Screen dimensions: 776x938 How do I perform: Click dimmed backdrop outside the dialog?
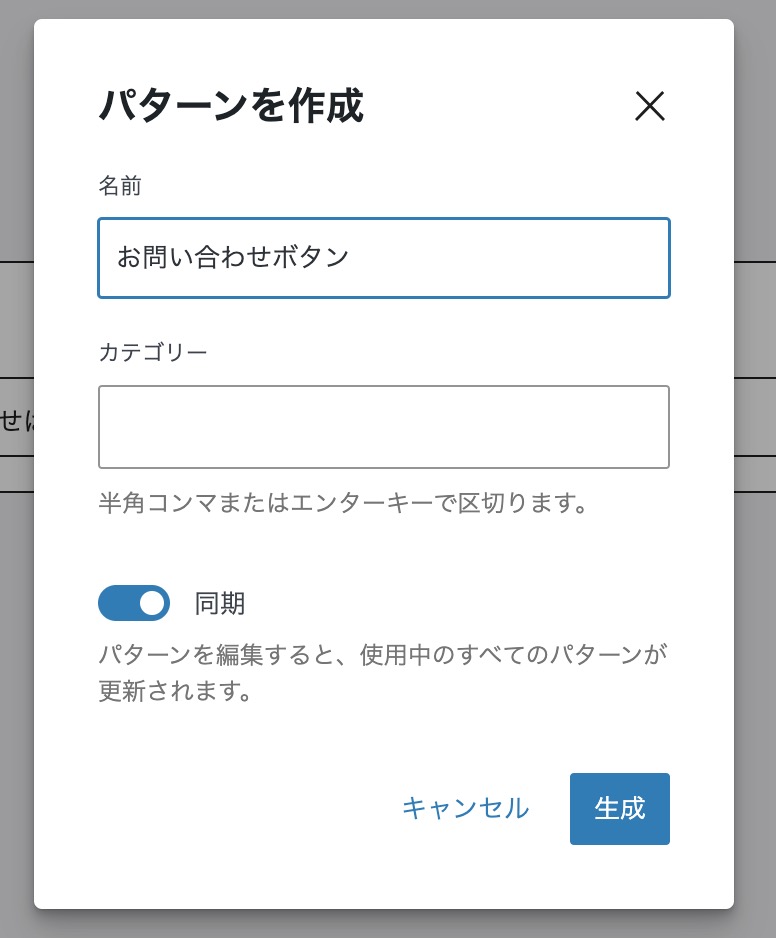15,600
